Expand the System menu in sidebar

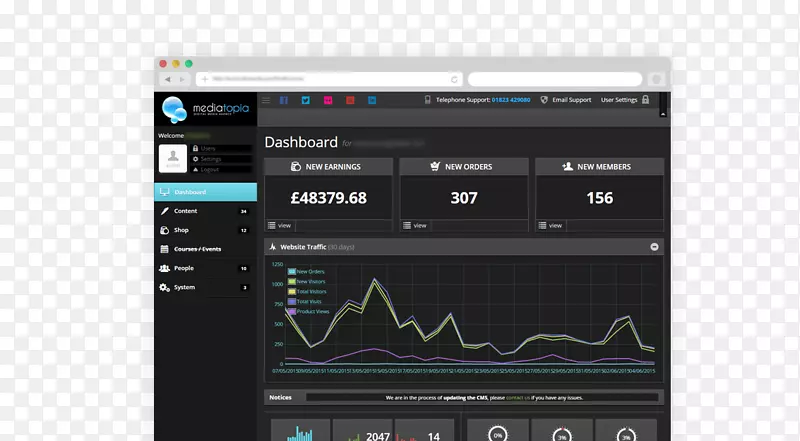tap(185, 287)
